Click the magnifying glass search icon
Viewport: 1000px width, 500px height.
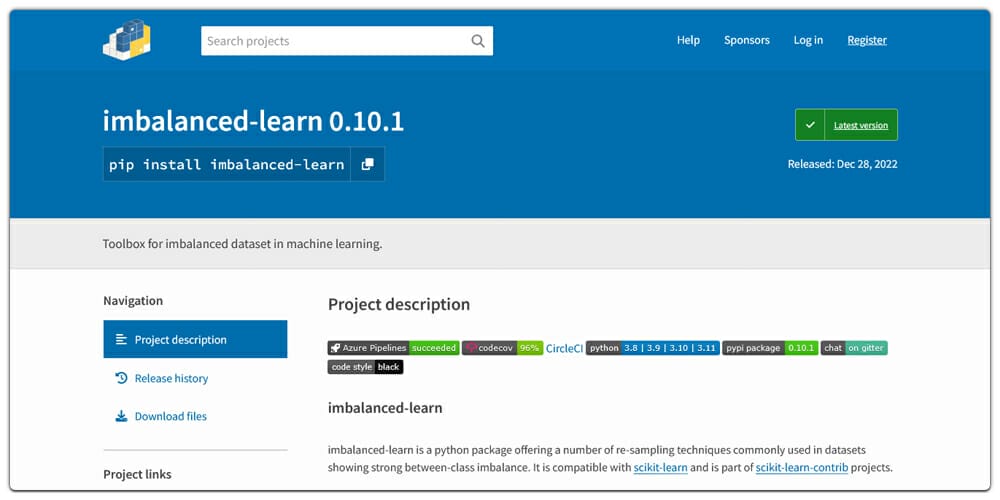(478, 41)
